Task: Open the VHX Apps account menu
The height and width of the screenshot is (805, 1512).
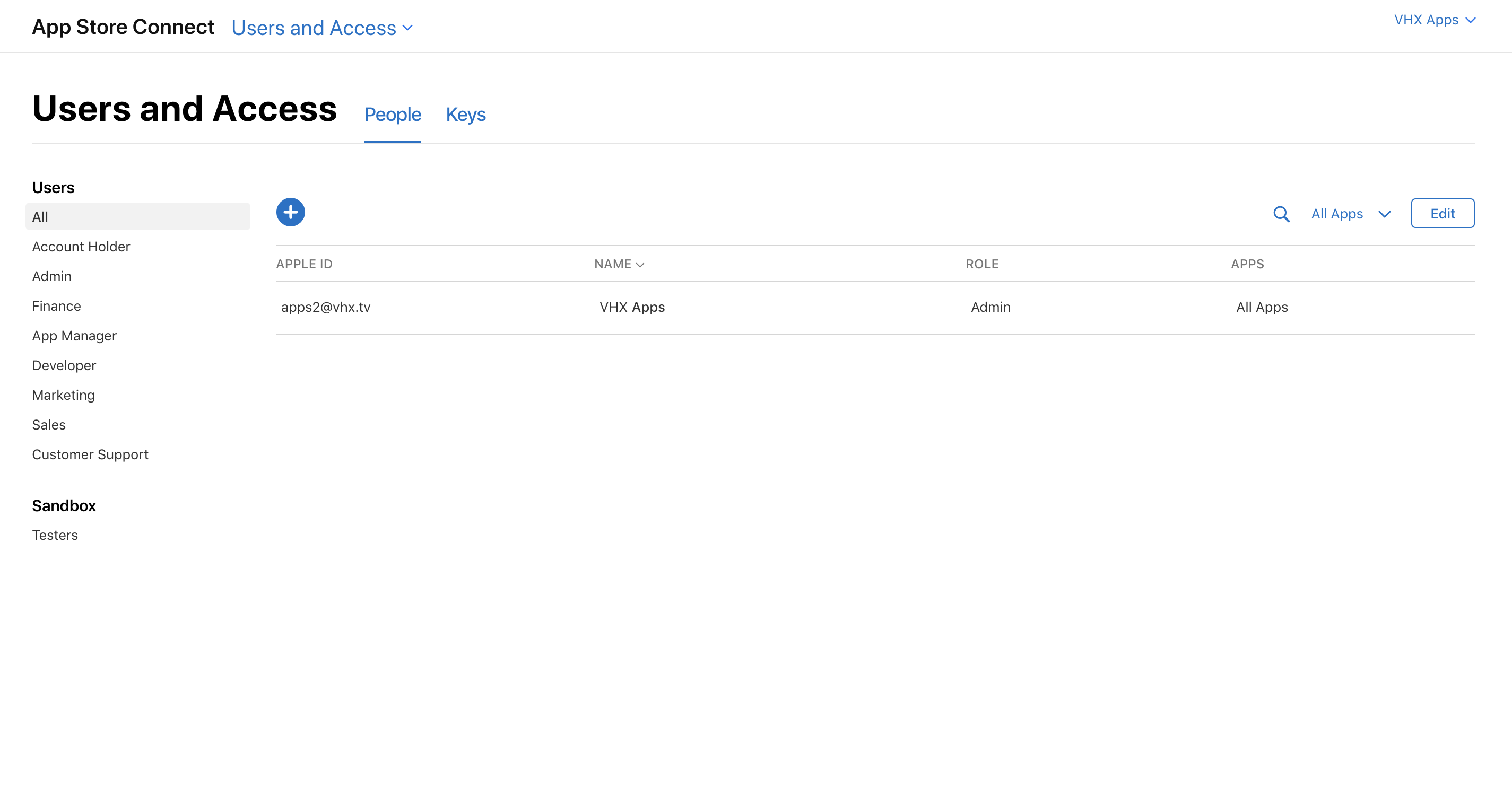Action: click(1435, 20)
